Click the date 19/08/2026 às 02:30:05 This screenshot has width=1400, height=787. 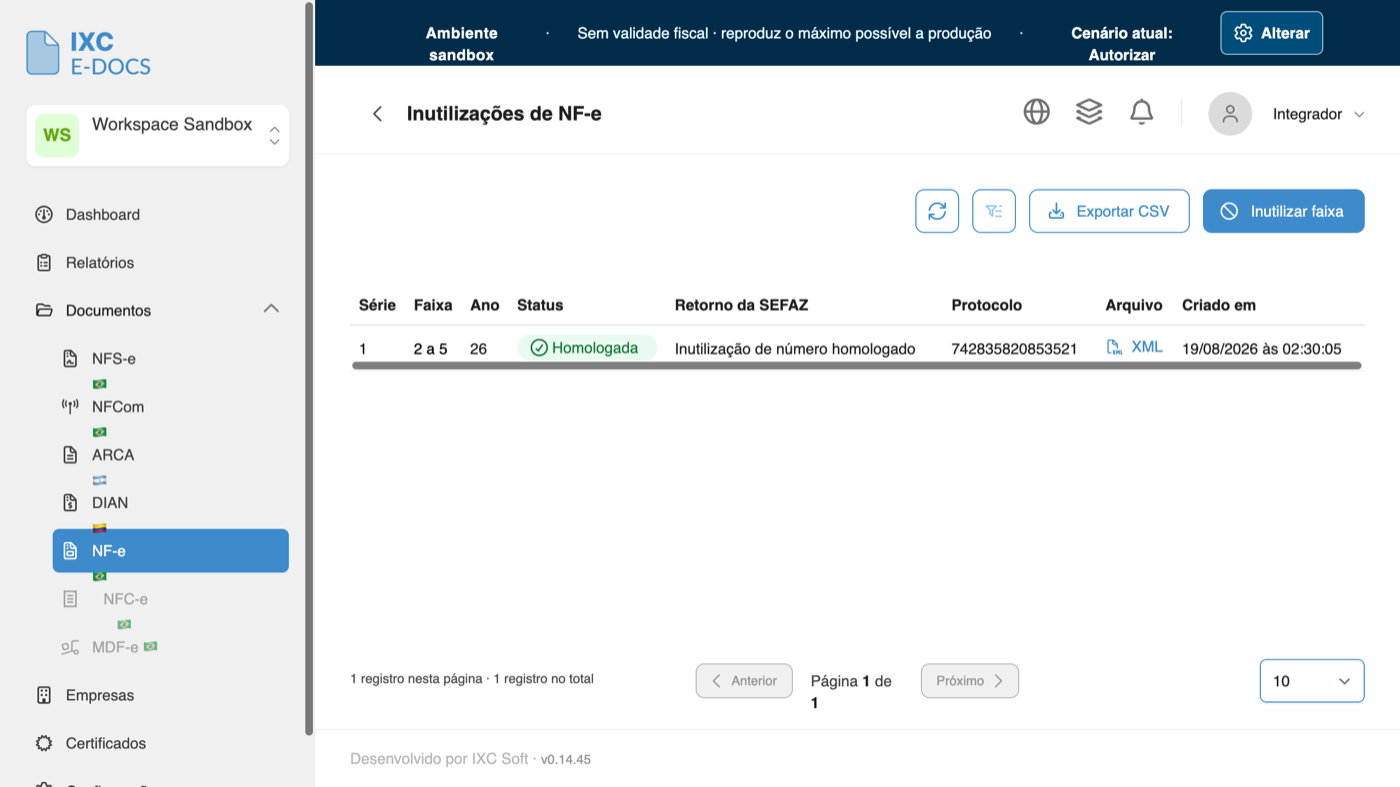1262,349
